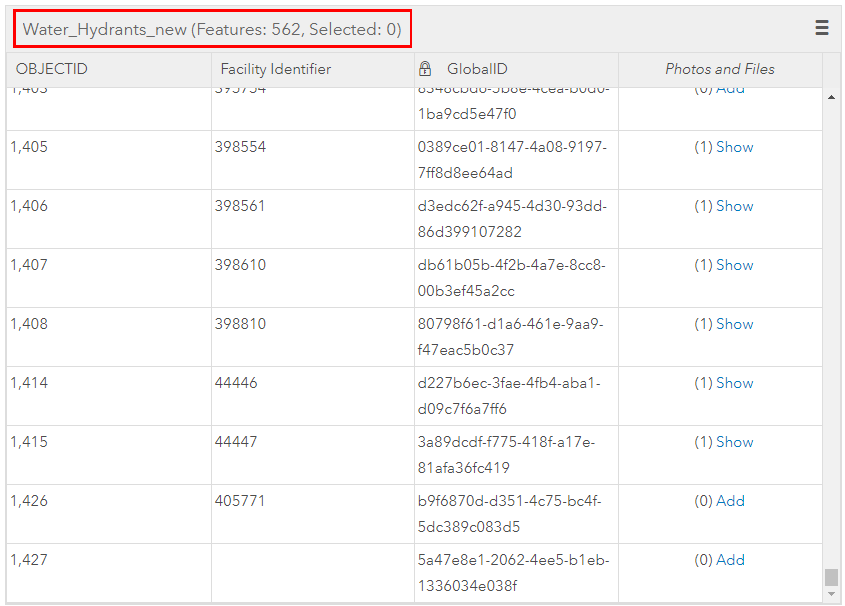Click empty Facility Identifier cell in row 1,427
This screenshot has width=845, height=606.
pos(313,573)
